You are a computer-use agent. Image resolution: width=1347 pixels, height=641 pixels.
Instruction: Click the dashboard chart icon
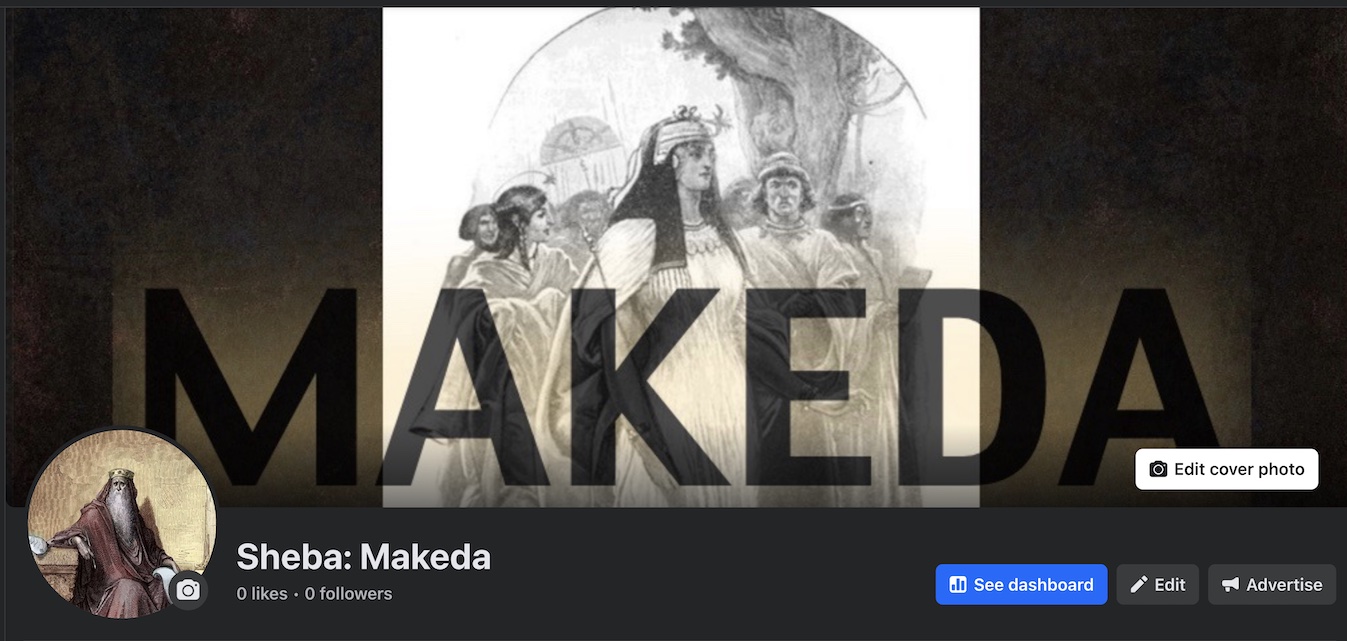[x=958, y=585]
